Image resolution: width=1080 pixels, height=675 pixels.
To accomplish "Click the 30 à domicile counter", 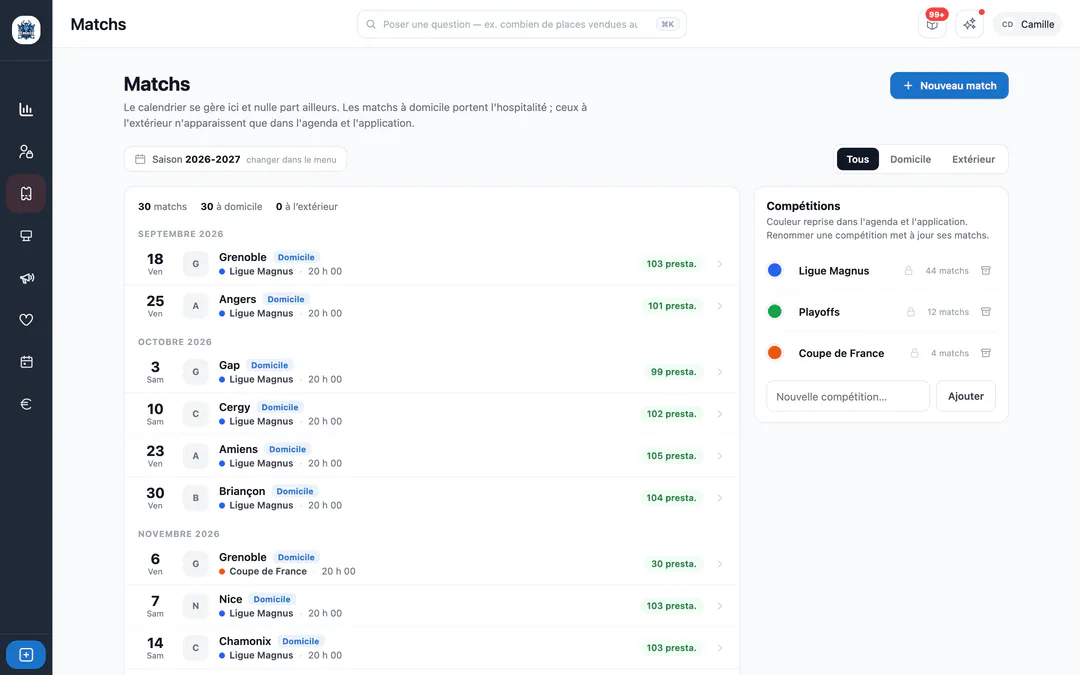I will [231, 207].
